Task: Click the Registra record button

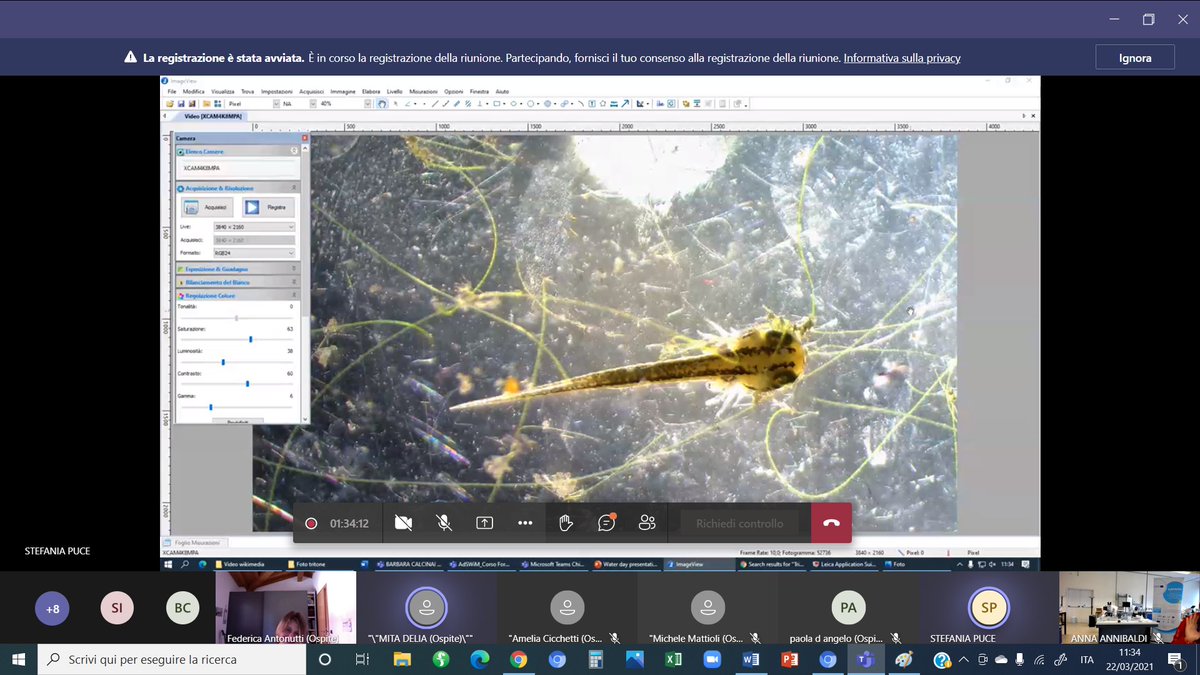Action: (267, 207)
